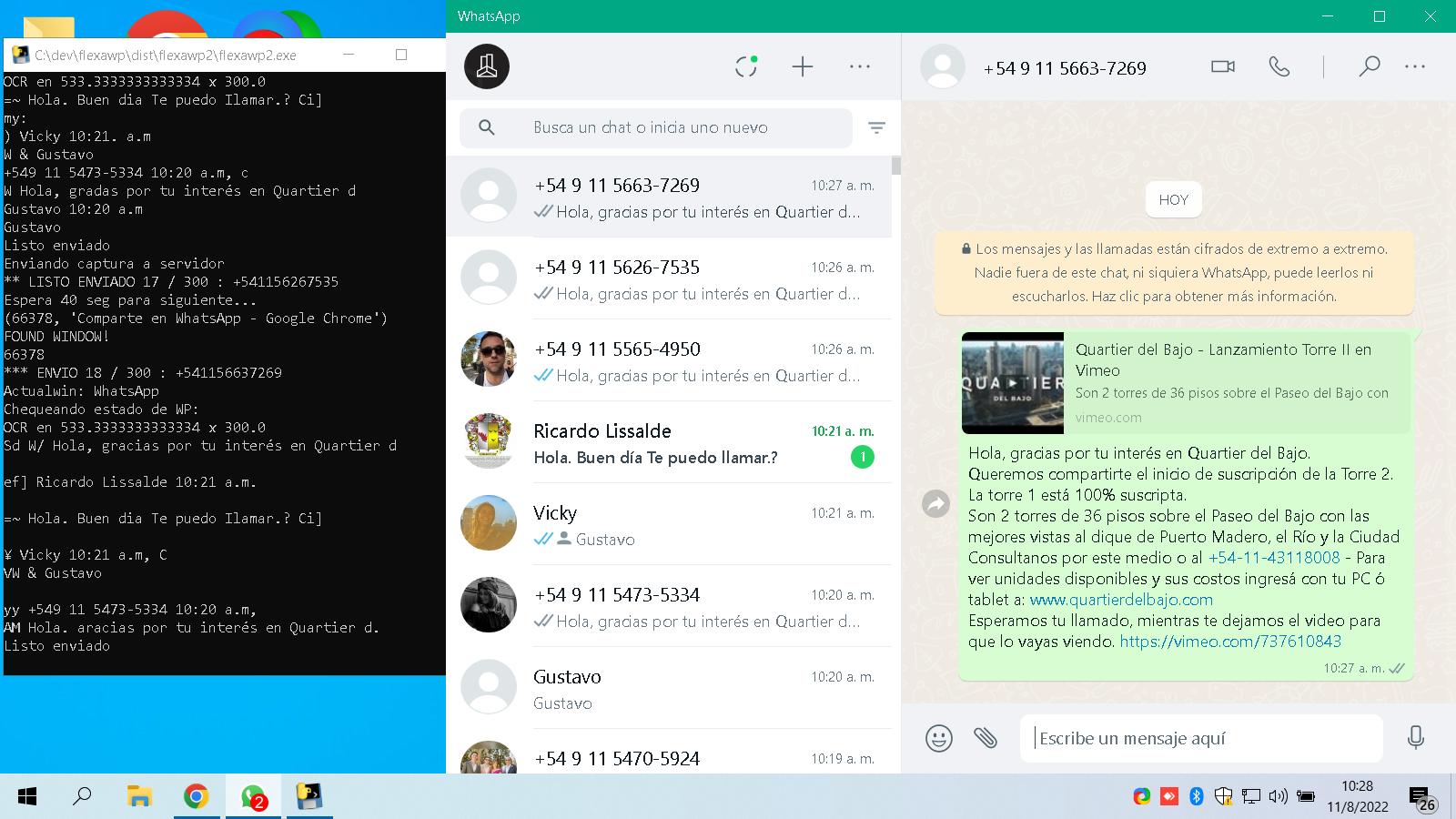Minimize the flexawp2.exe console window
This screenshot has height=819, width=1456.
(x=349, y=55)
